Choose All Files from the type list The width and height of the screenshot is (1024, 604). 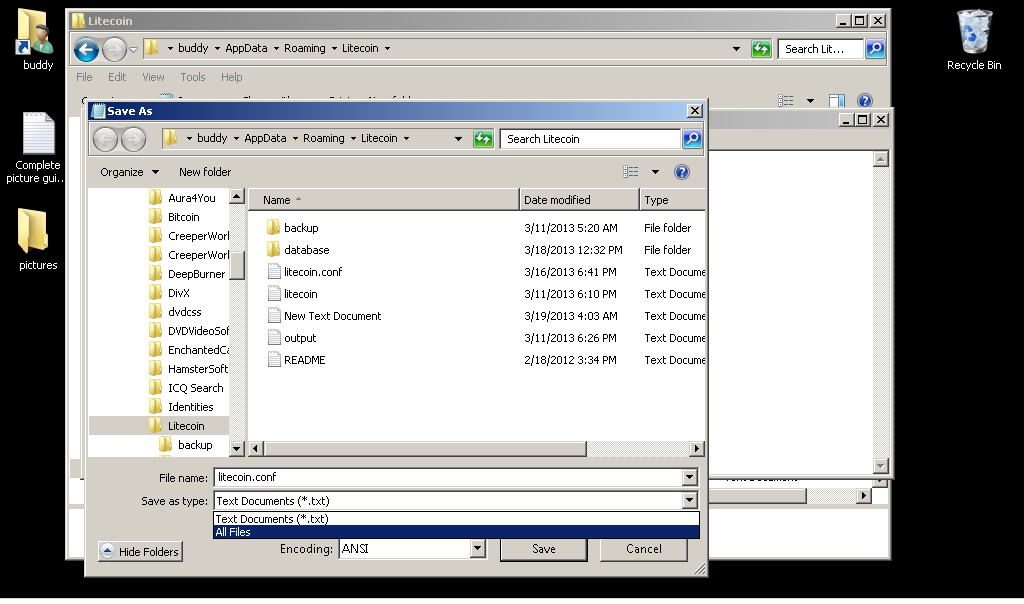pyautogui.click(x=456, y=532)
